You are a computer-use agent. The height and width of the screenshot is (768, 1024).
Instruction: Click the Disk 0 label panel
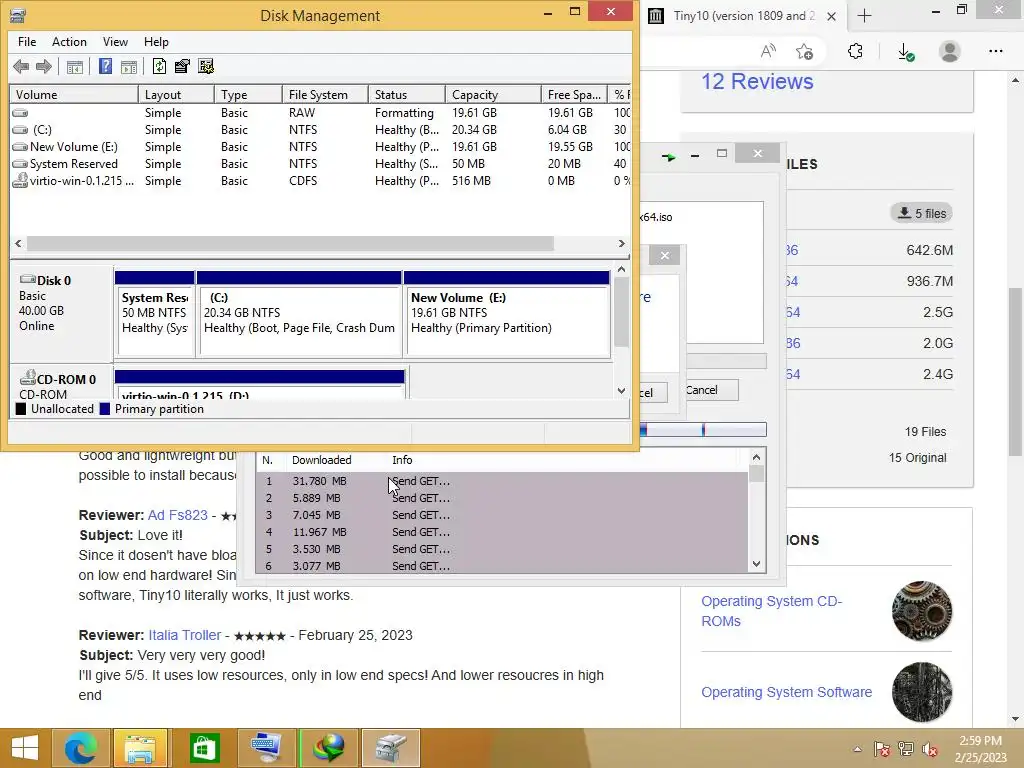(x=62, y=312)
